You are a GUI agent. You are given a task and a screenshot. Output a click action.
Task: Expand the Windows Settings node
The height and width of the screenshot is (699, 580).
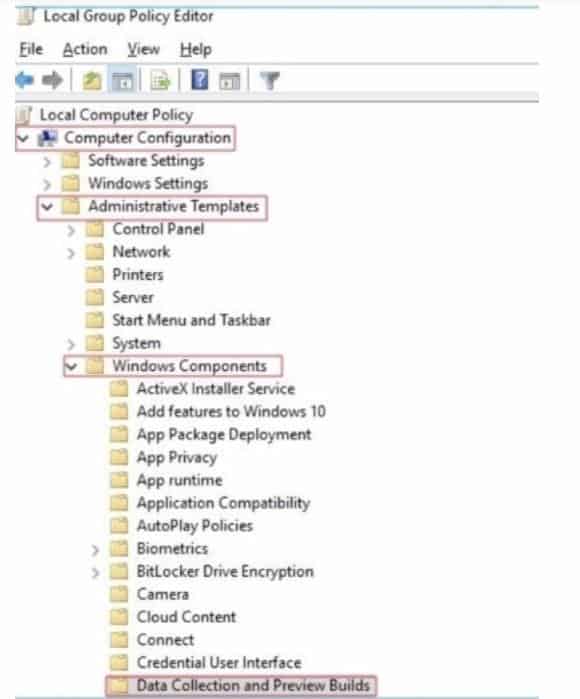[x=47, y=184]
